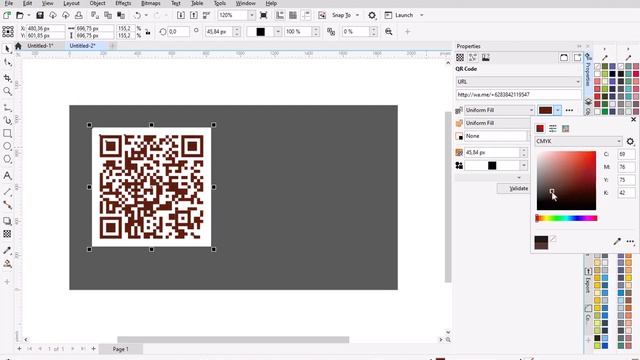Close the color picker popup
Image resolution: width=640 pixels, height=360 pixels.
pyautogui.click(x=633, y=119)
